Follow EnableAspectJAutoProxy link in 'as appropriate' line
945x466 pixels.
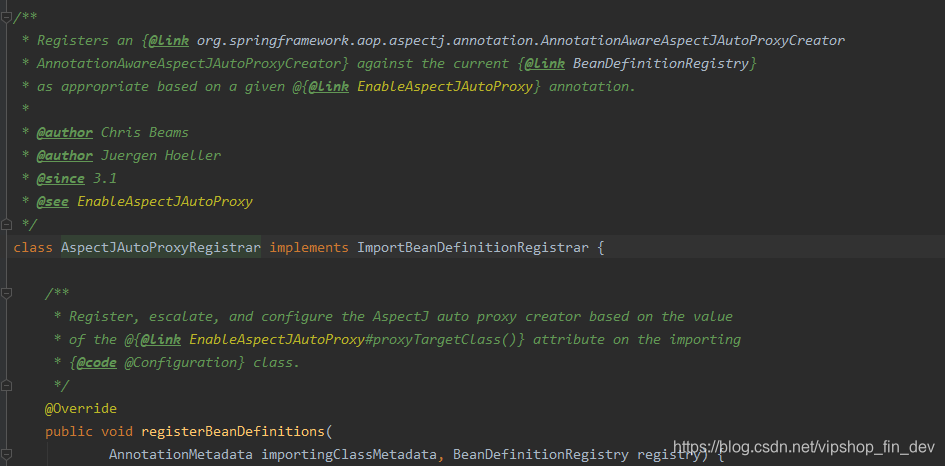(x=445, y=86)
